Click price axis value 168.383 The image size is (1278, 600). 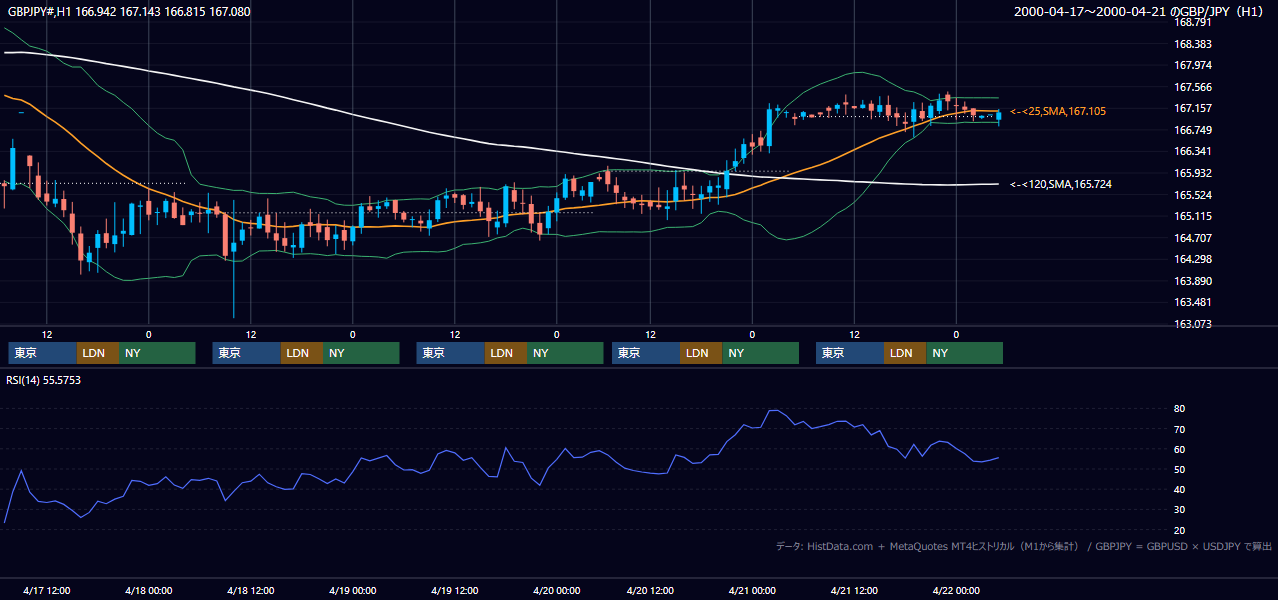click(1192, 44)
